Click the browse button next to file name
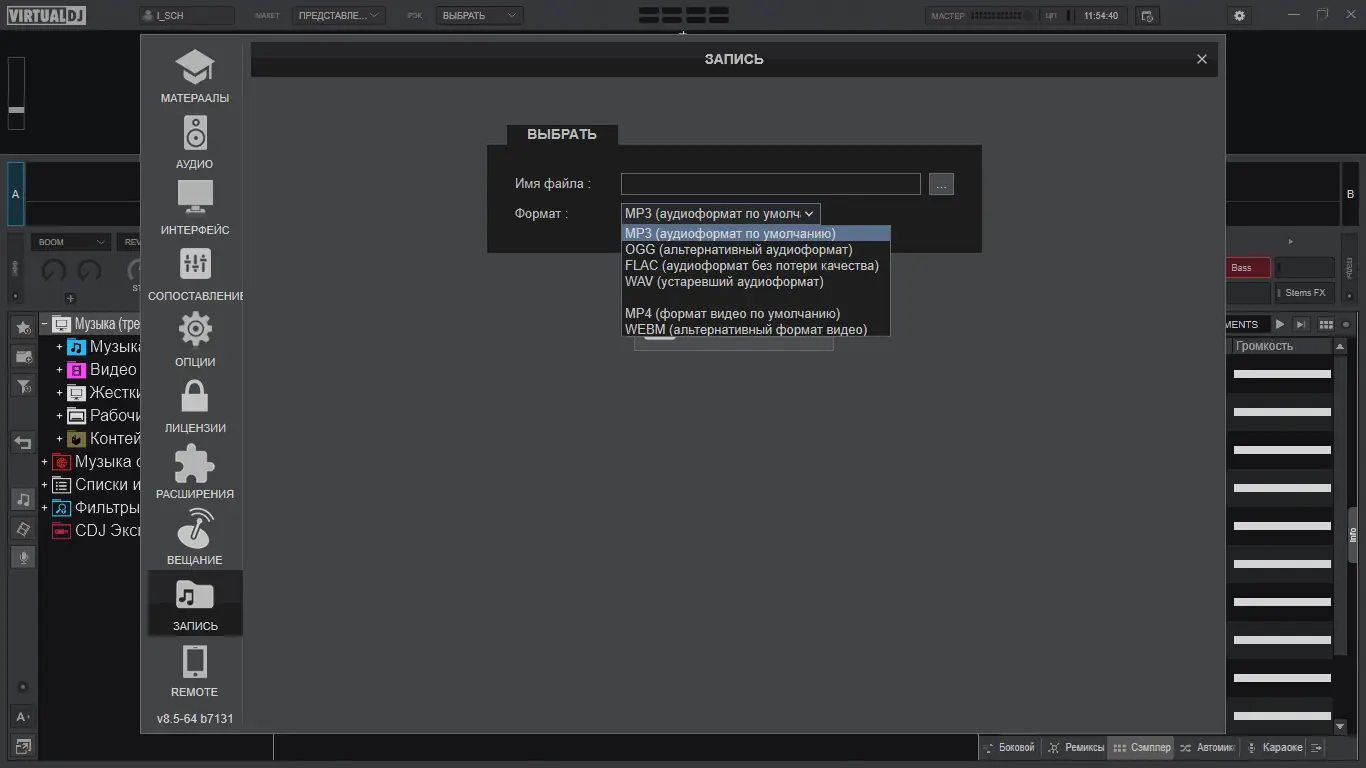1366x768 pixels. [x=941, y=184]
